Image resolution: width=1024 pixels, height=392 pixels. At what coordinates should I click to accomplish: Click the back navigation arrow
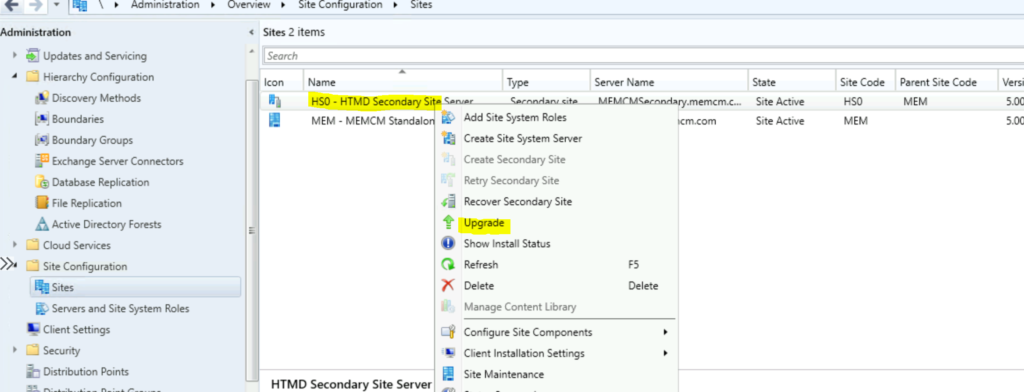pos(11,5)
